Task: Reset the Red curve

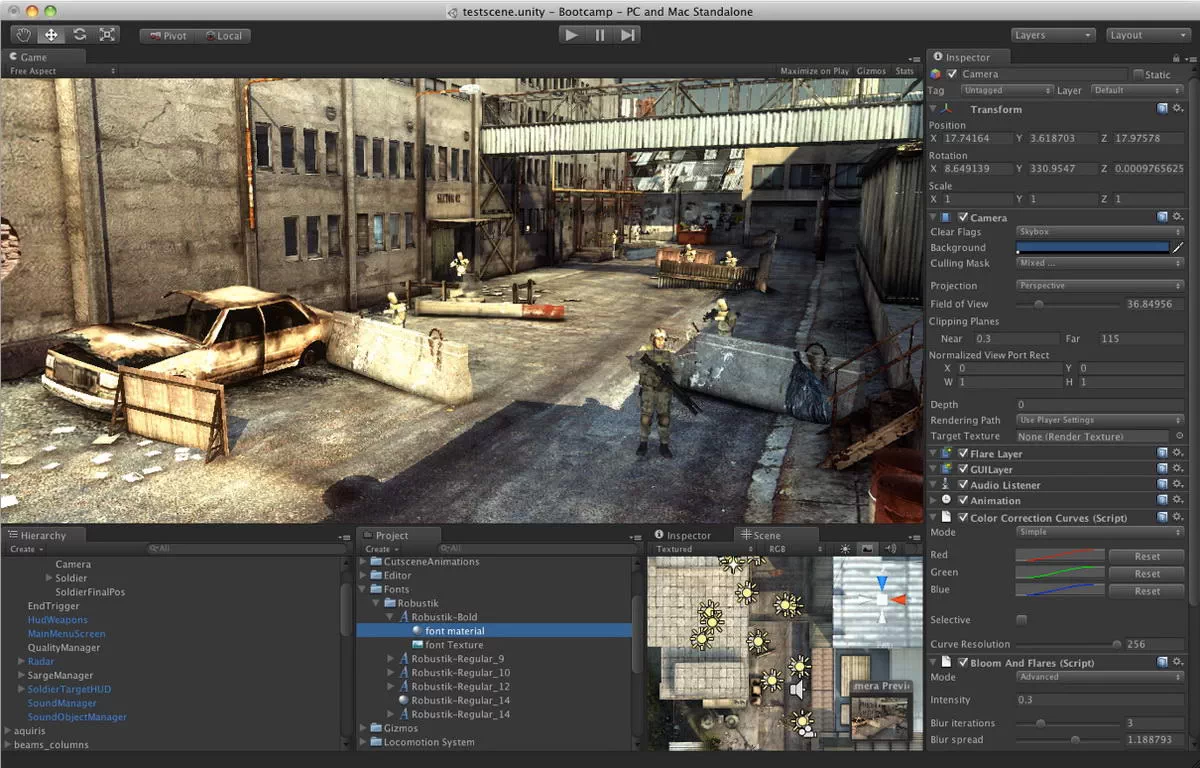Action: click(x=1147, y=556)
